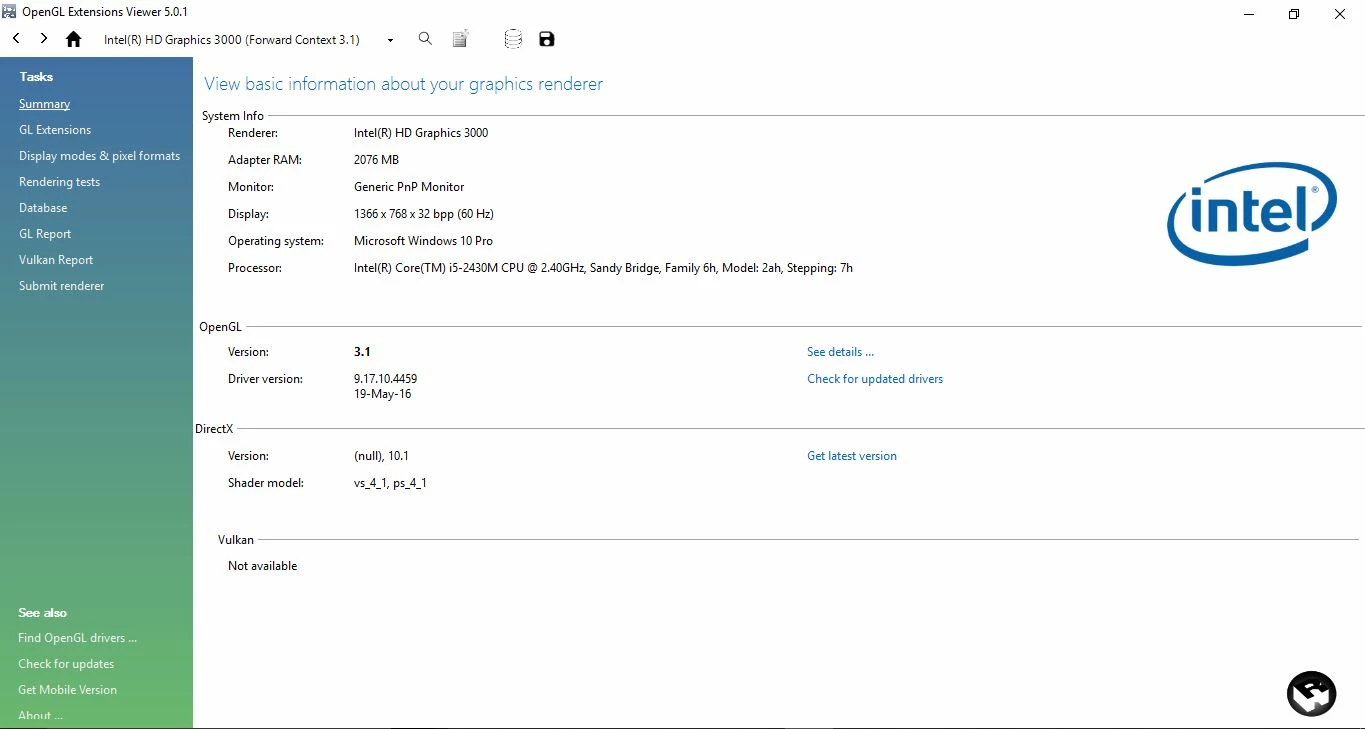The width and height of the screenshot is (1365, 729).
Task: Click the 'Processor:' label
Action: 255,268
